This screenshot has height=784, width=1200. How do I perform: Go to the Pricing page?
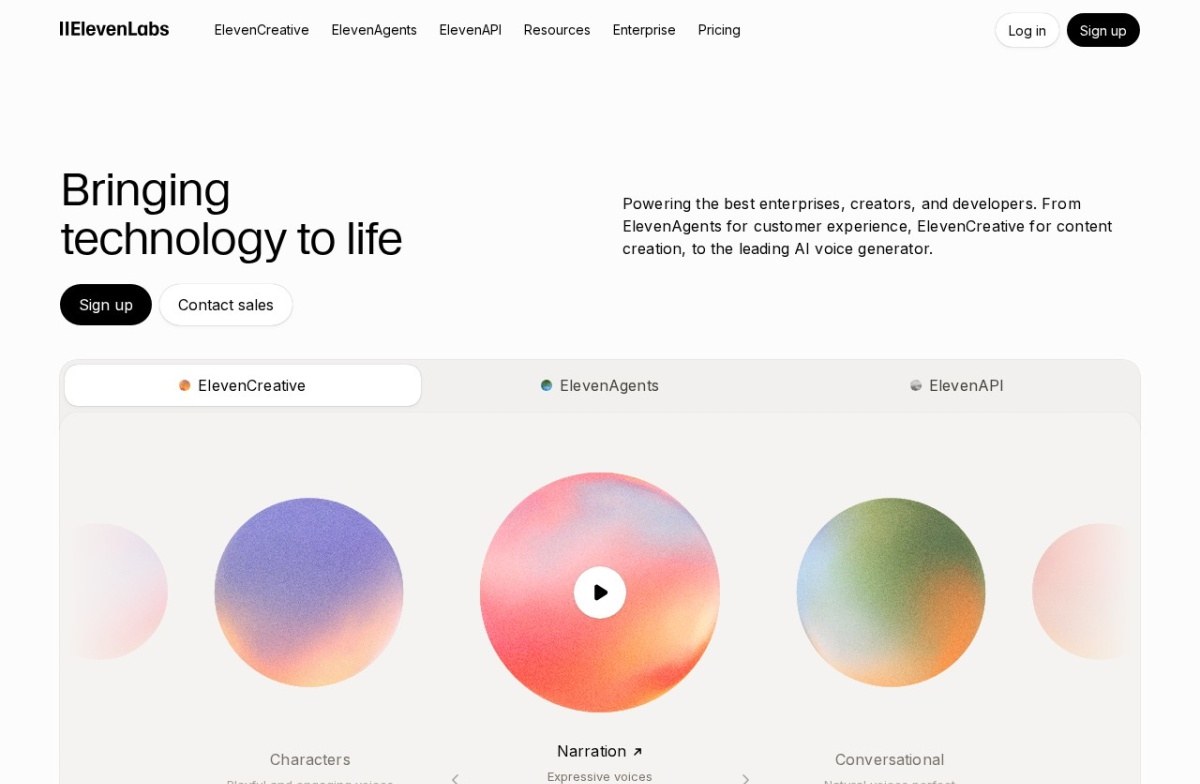719,30
